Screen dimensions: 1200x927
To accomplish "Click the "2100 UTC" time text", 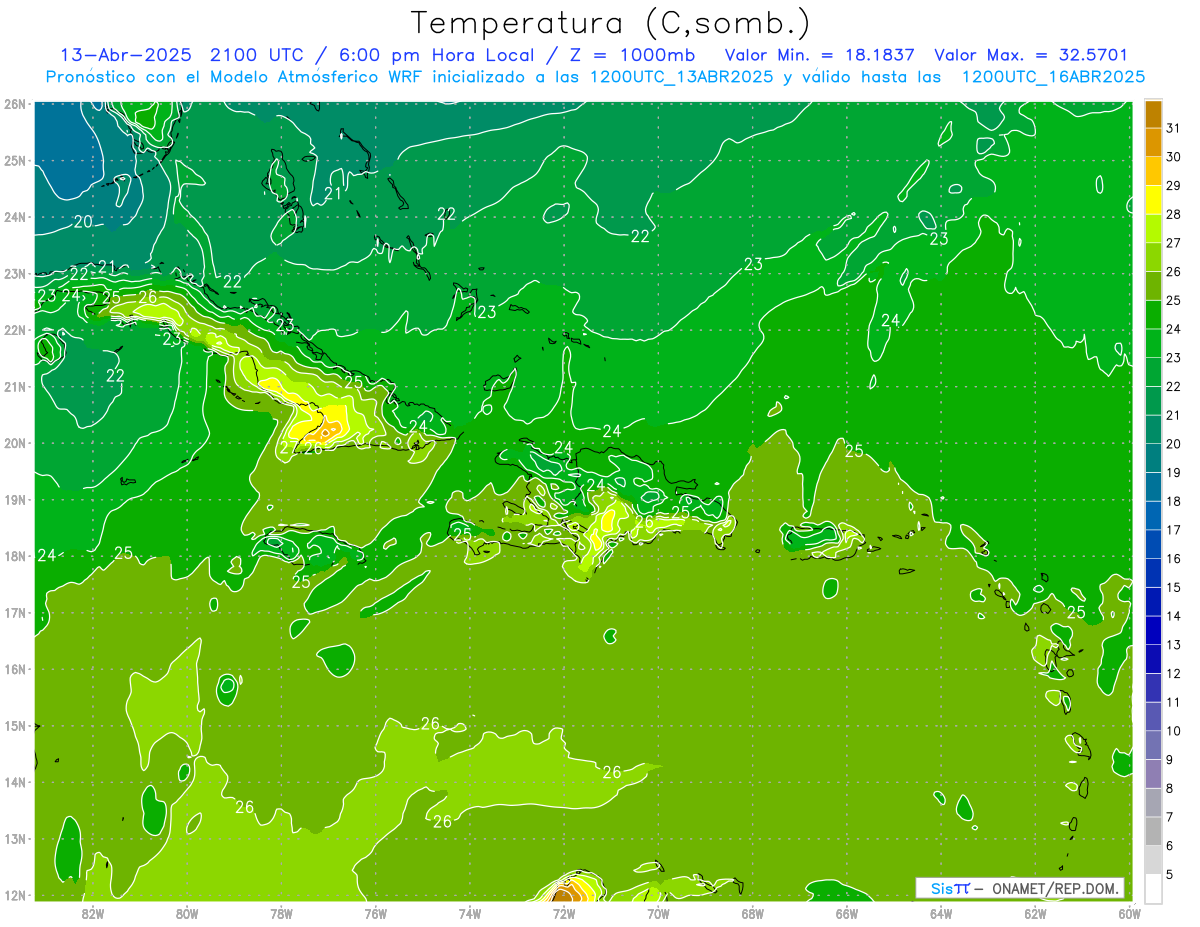I will coord(258,55).
